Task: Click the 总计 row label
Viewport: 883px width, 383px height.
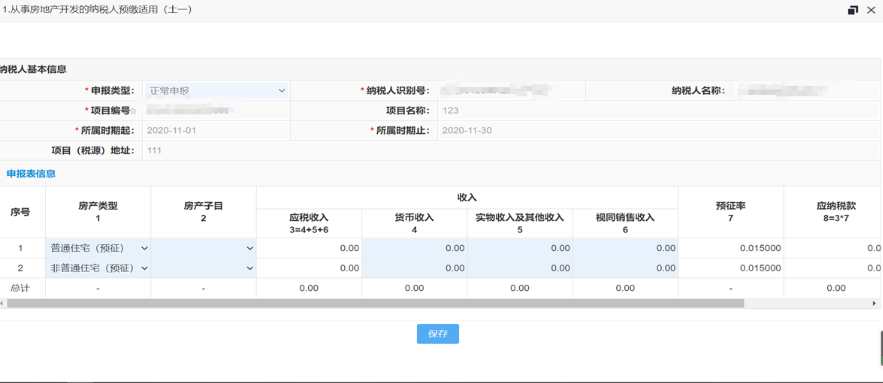Action: (20, 288)
